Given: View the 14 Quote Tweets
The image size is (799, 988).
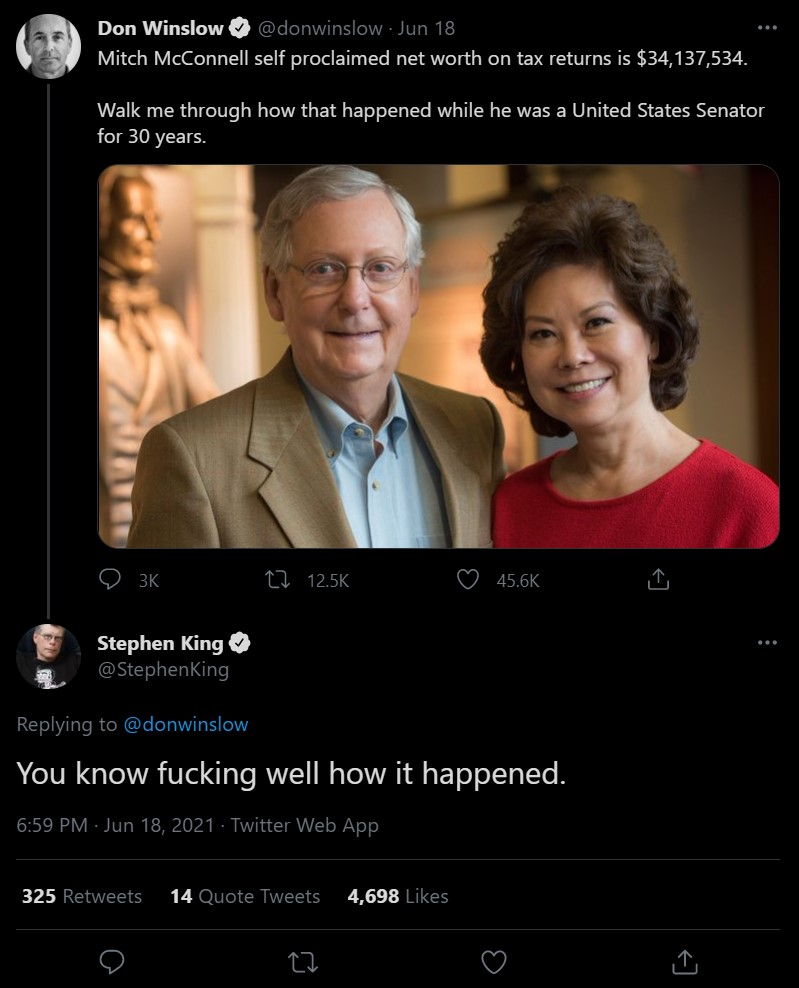Looking at the screenshot, I should [245, 896].
